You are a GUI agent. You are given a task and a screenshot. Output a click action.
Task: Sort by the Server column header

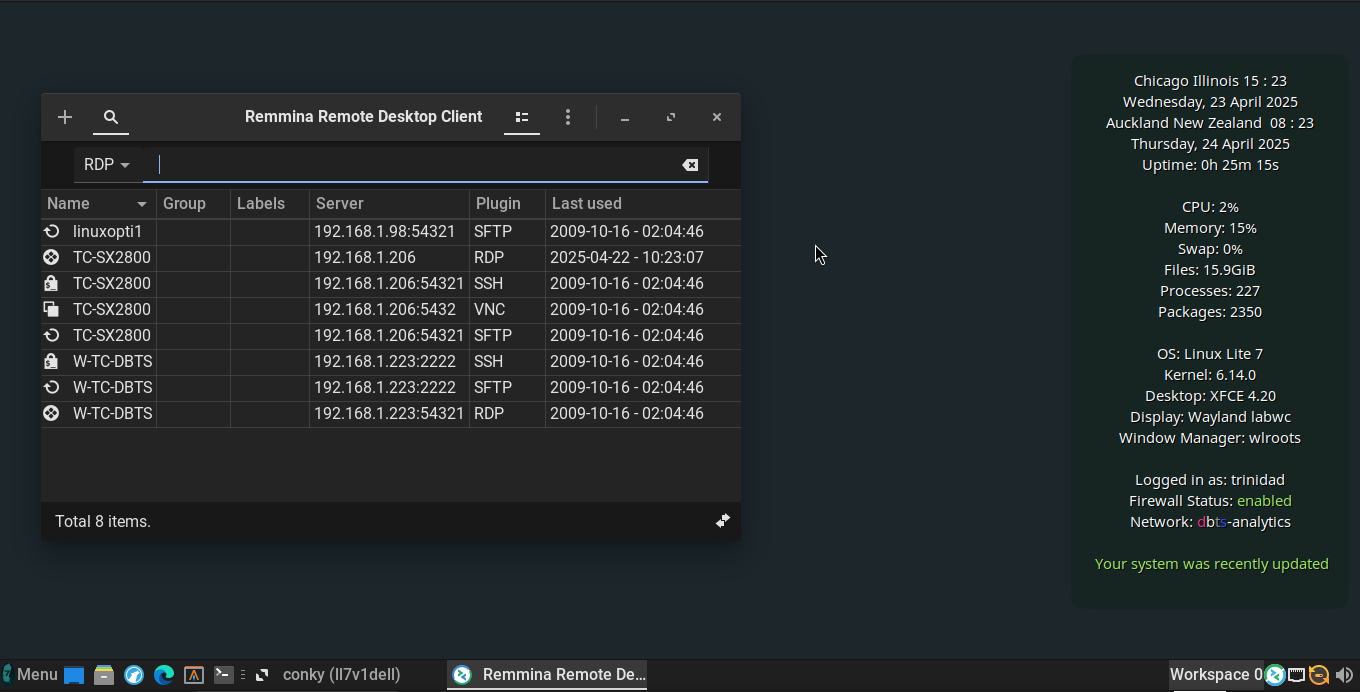[389, 203]
